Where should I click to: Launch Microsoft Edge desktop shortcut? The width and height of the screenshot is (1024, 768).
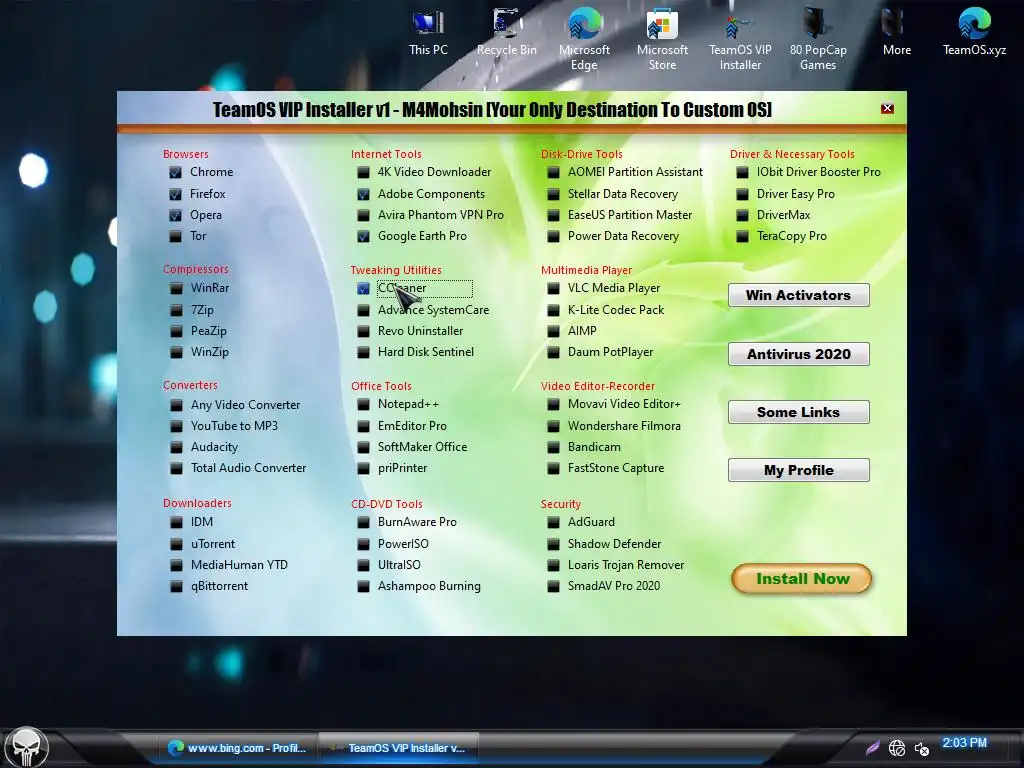pyautogui.click(x=584, y=39)
